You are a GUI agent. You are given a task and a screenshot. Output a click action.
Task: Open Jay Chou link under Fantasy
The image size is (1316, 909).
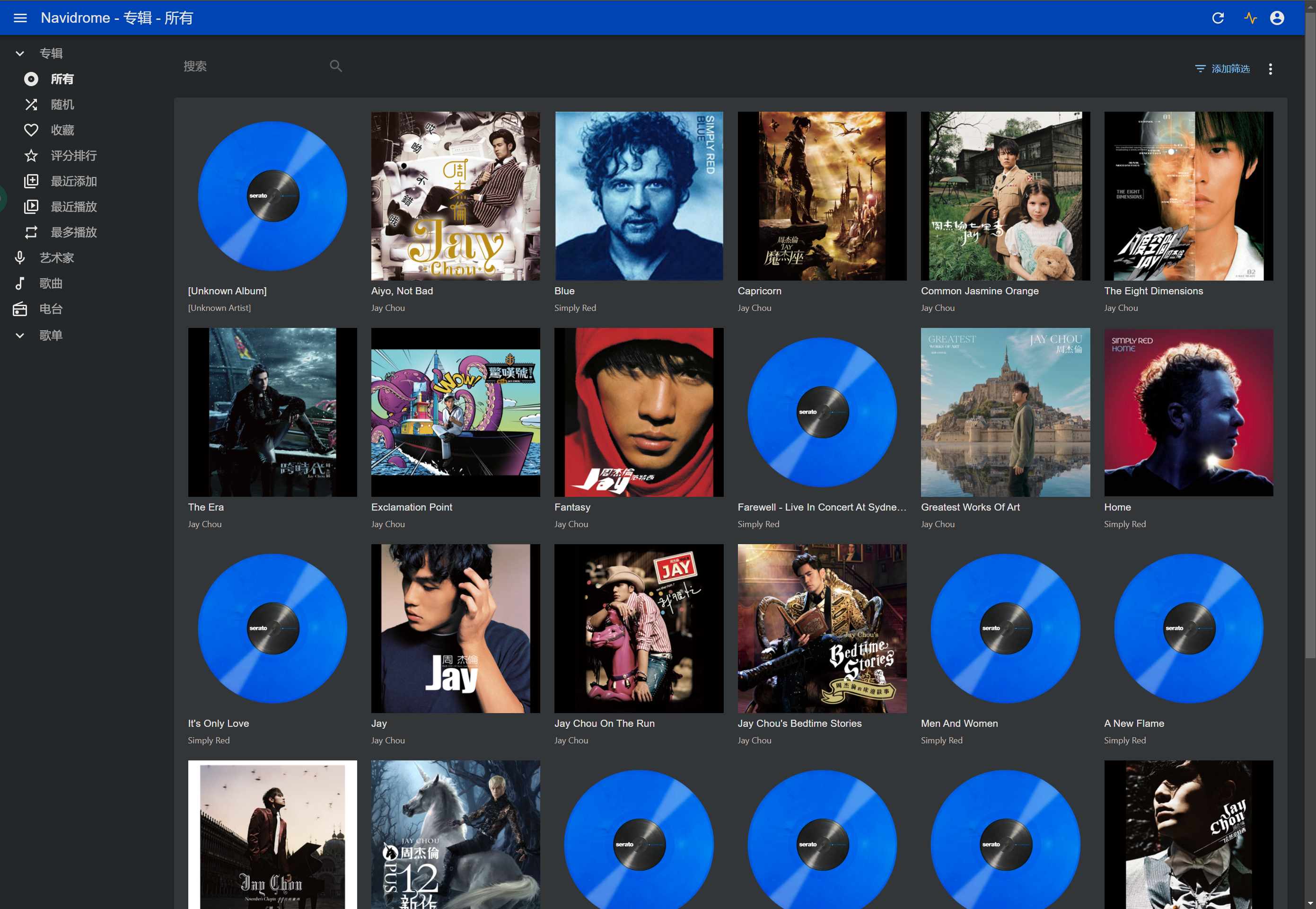pyautogui.click(x=571, y=524)
